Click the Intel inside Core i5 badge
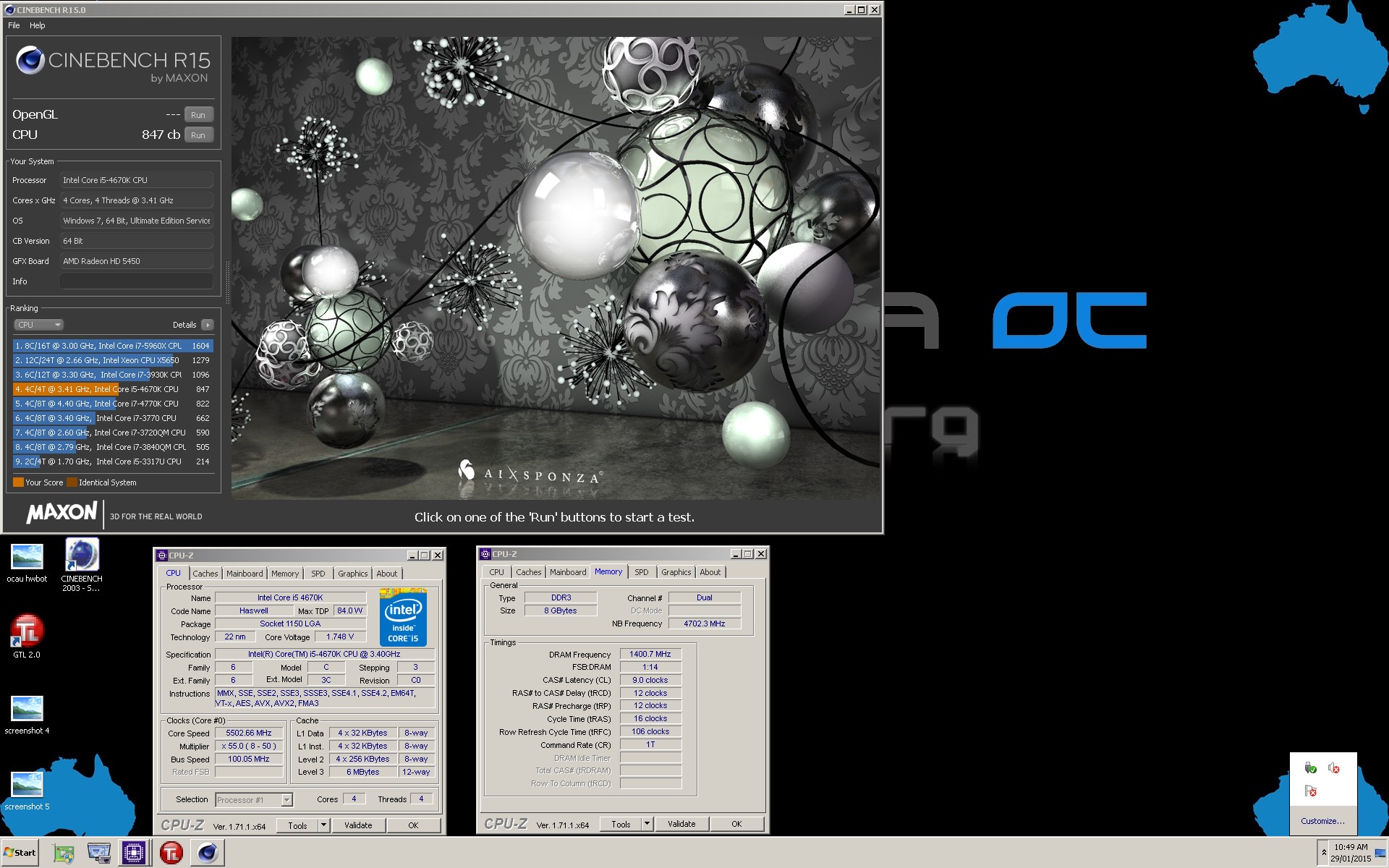 click(403, 617)
